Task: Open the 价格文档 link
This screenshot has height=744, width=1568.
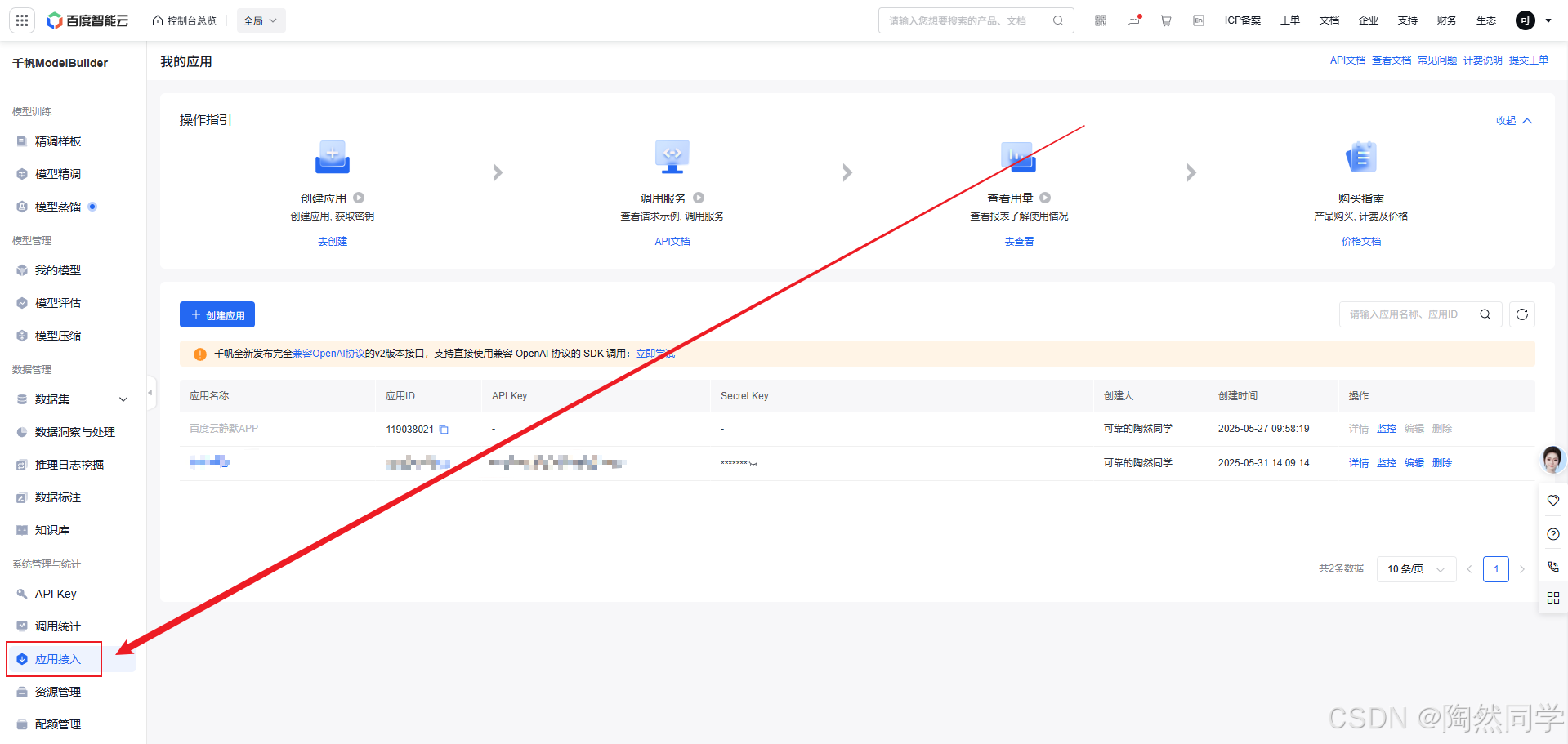Action: click(1361, 242)
